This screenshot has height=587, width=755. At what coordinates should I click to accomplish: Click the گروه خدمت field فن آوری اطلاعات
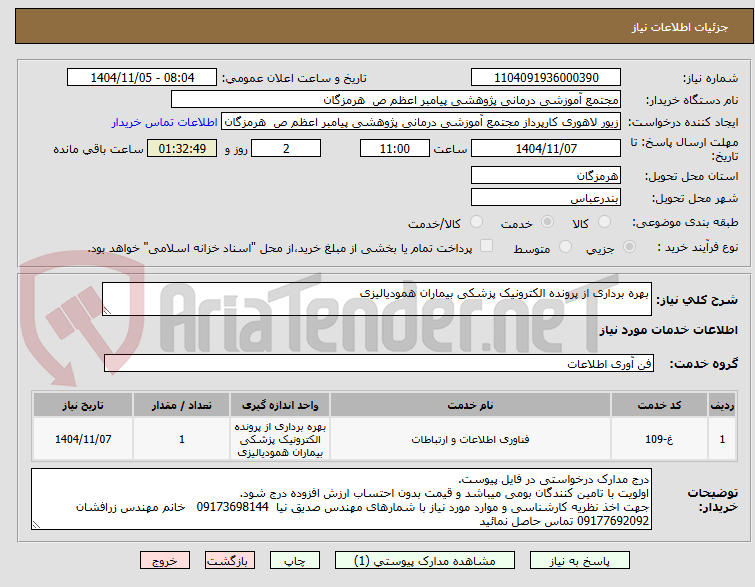coord(378,364)
